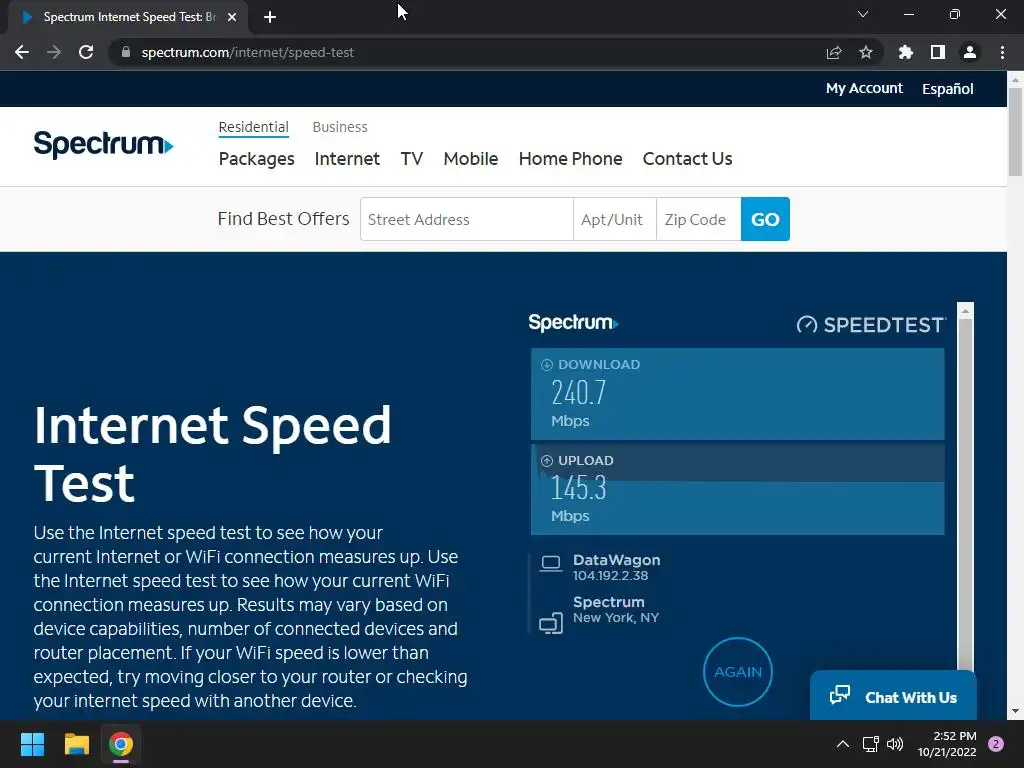
Task: Click the browser address bar URL
Action: click(248, 52)
